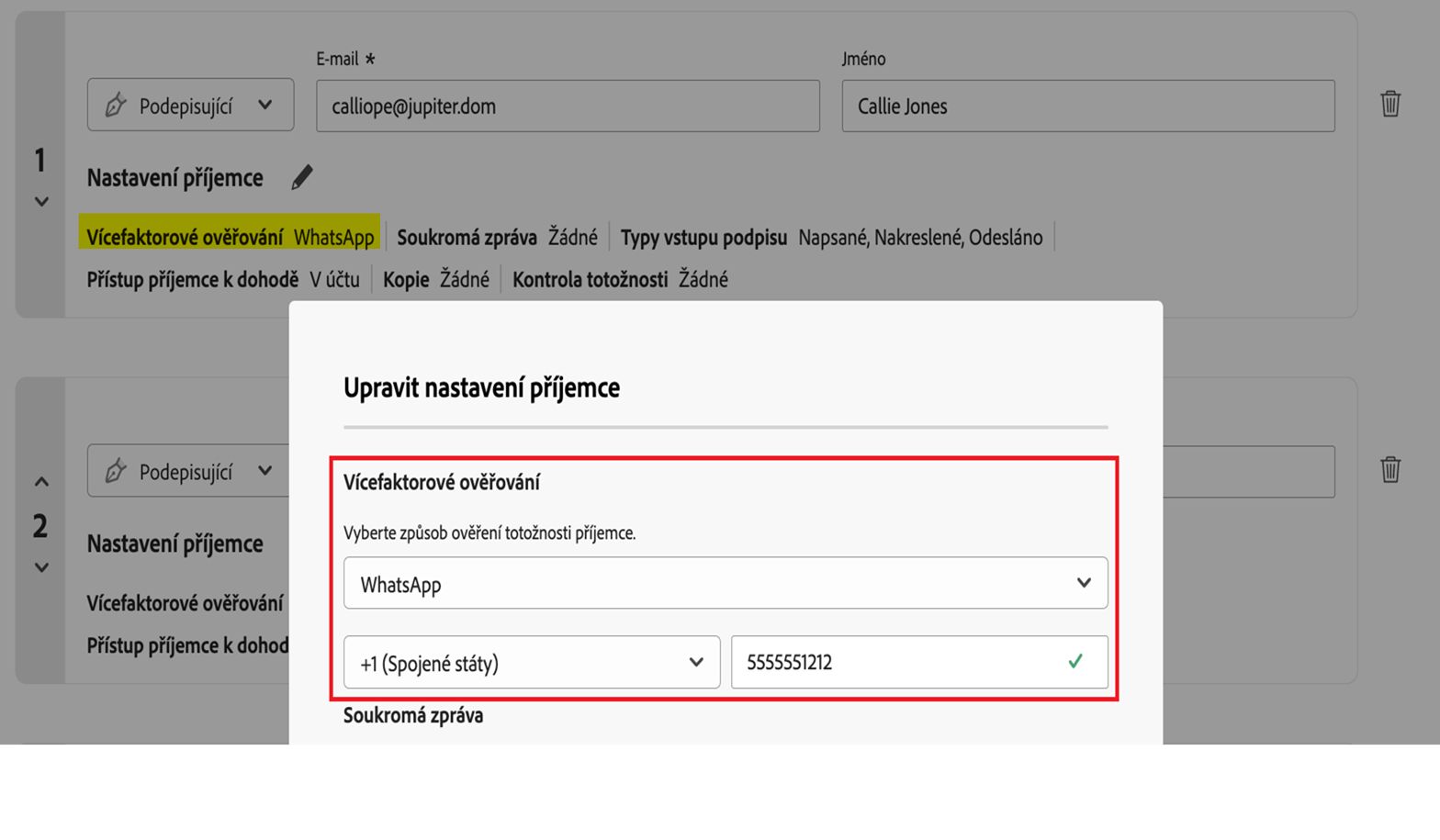
Task: Move recipient 2 up with chevron arrow
Action: click(x=41, y=482)
